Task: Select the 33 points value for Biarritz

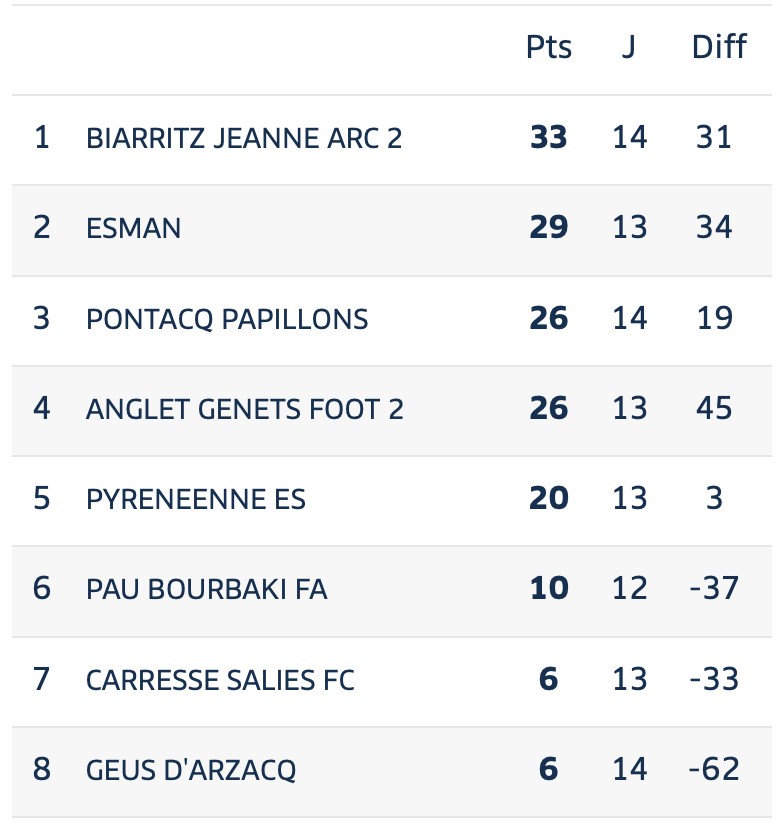Action: 549,138
